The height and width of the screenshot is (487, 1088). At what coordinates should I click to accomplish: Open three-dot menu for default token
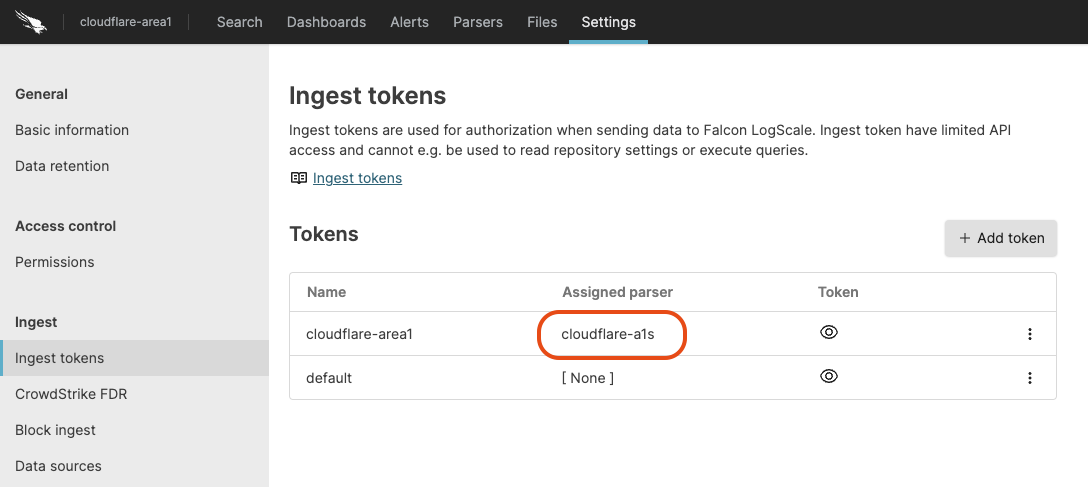(1030, 377)
